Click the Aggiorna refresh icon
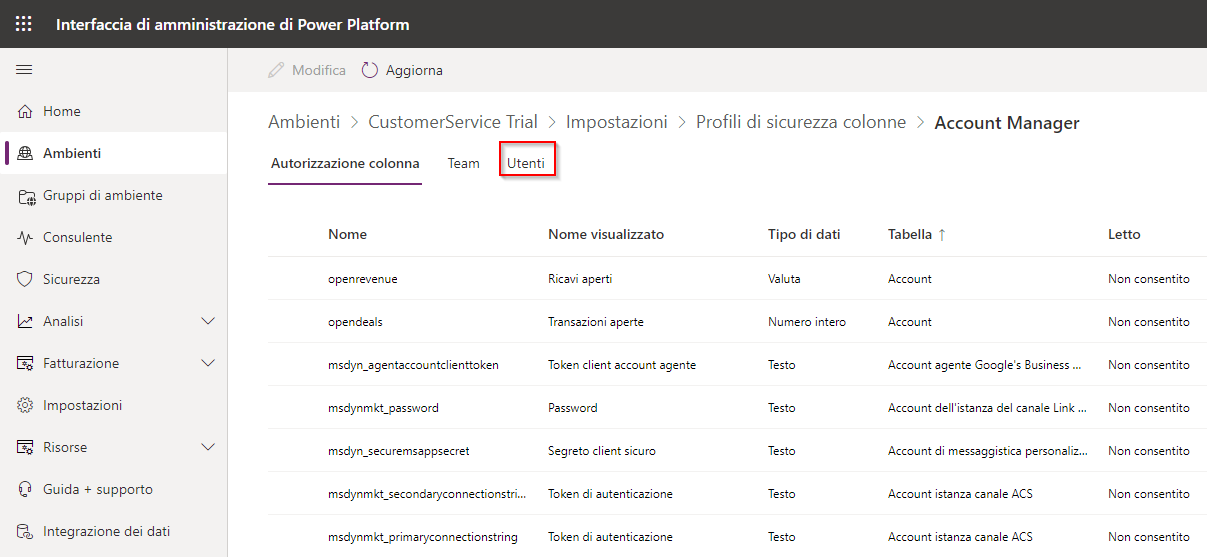 coord(370,70)
